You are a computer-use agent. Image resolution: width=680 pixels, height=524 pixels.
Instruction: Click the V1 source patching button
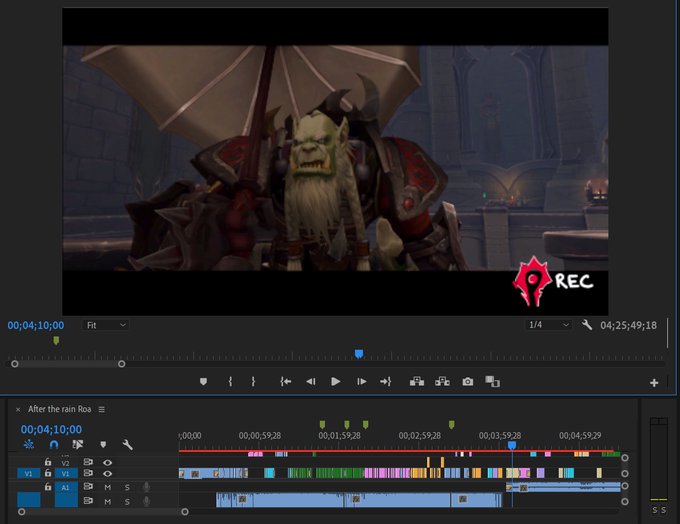(29, 473)
